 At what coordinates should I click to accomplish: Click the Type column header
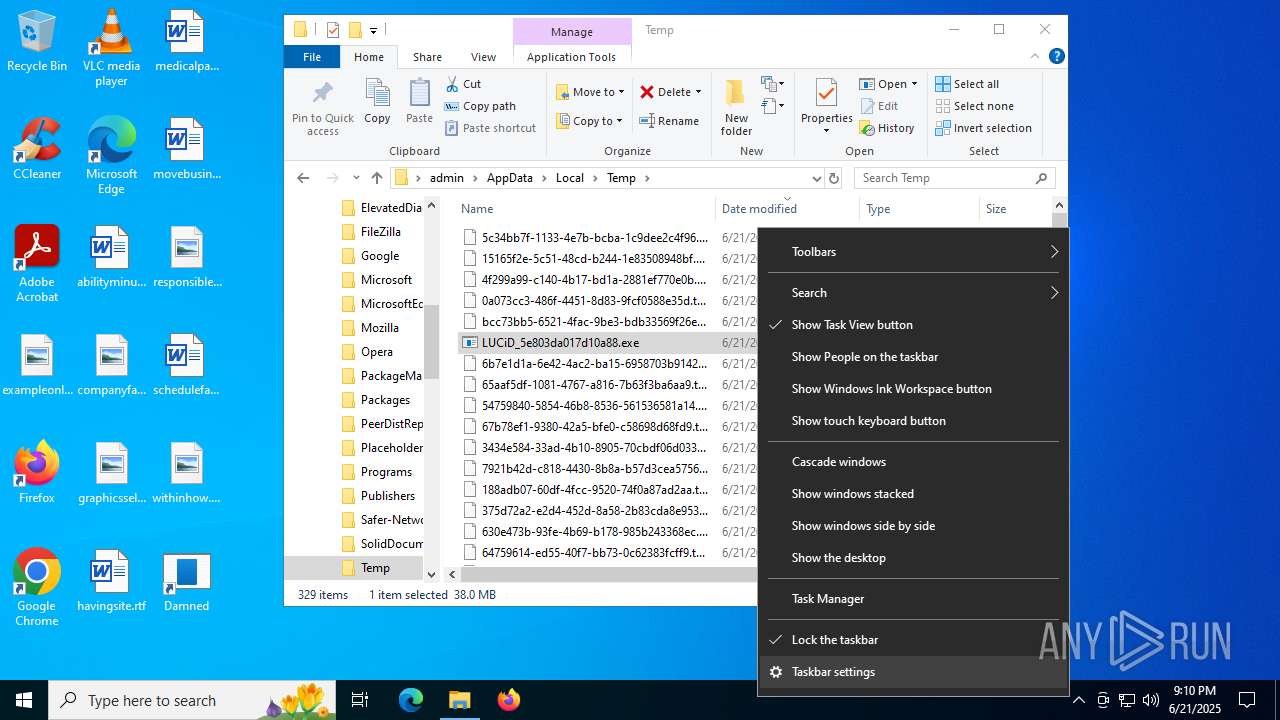coord(919,209)
